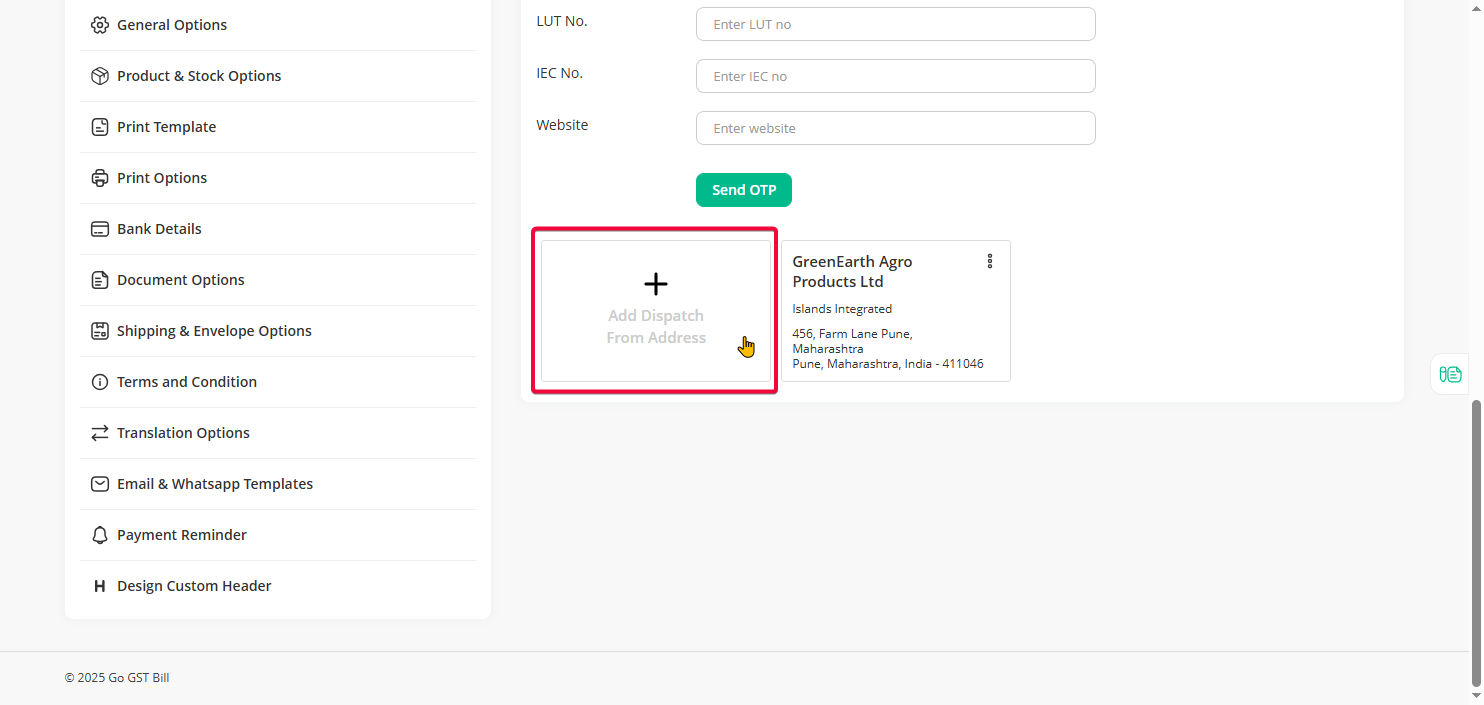The height and width of the screenshot is (705, 1484).
Task: Click the Product & Stock Options box icon
Action: point(99,76)
